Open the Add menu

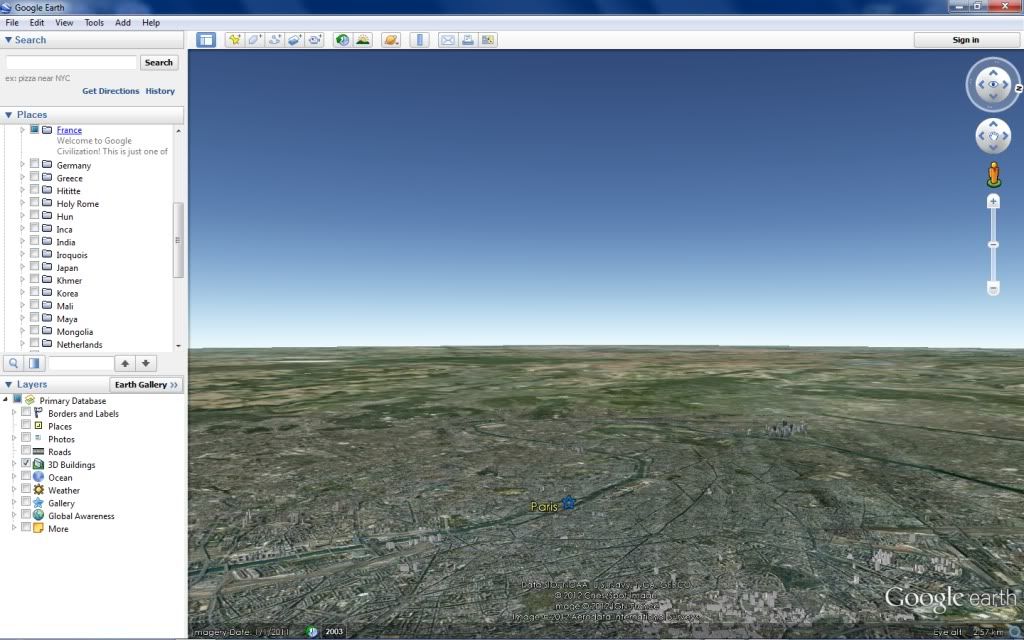[x=123, y=22]
